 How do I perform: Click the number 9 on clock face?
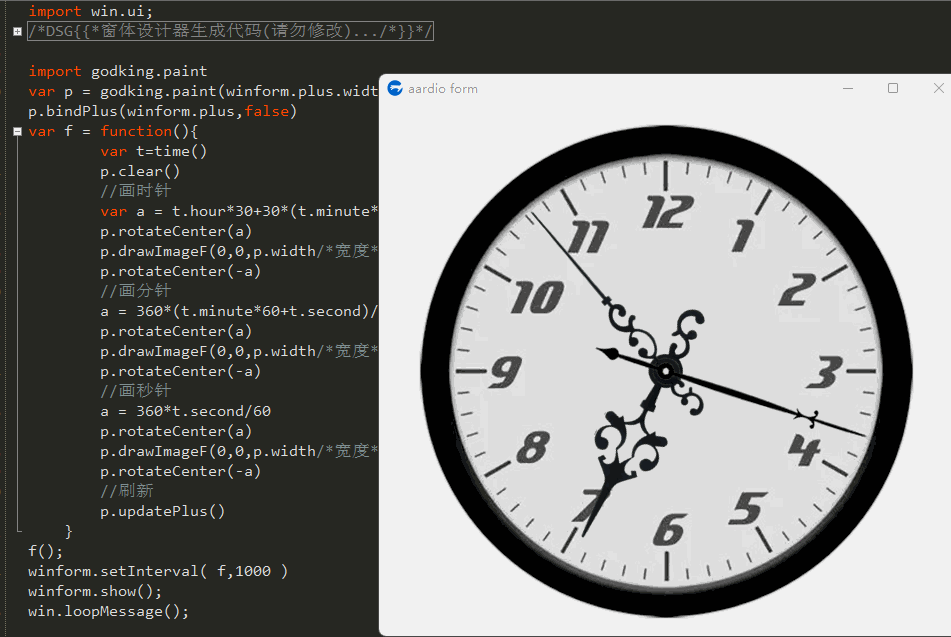506,372
